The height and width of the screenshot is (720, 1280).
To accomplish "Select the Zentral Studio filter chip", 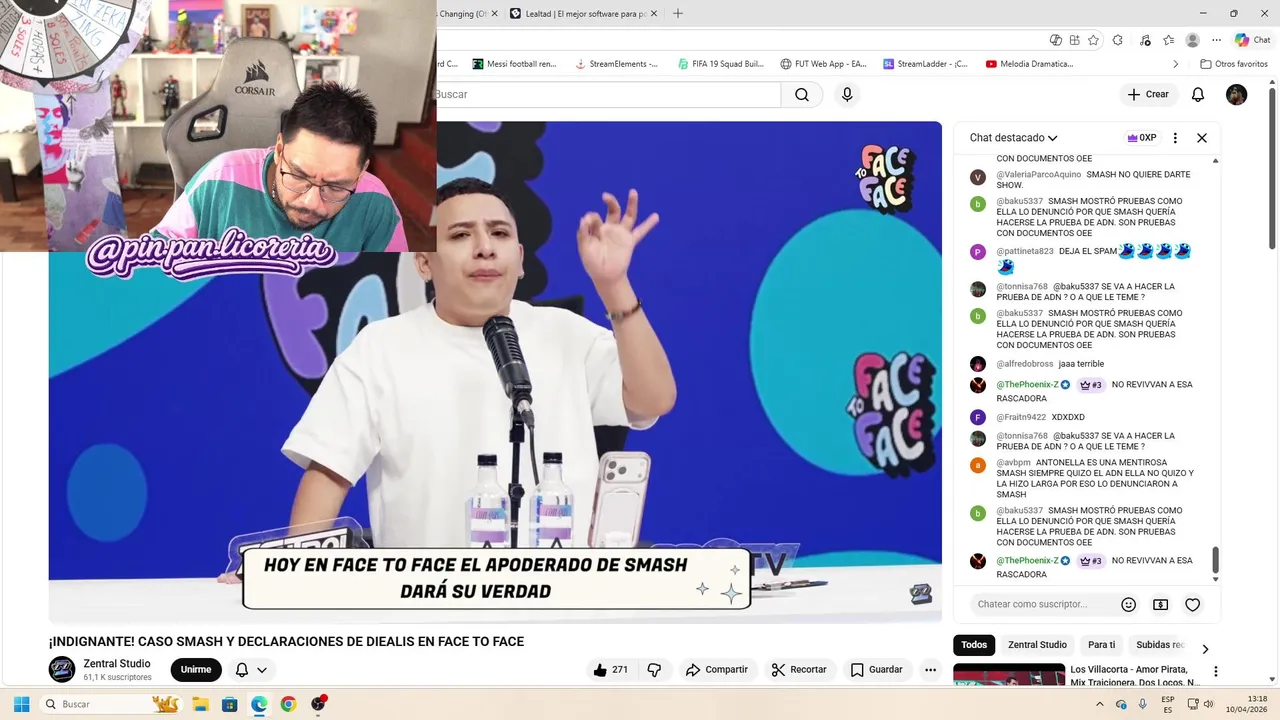I will tap(1037, 645).
